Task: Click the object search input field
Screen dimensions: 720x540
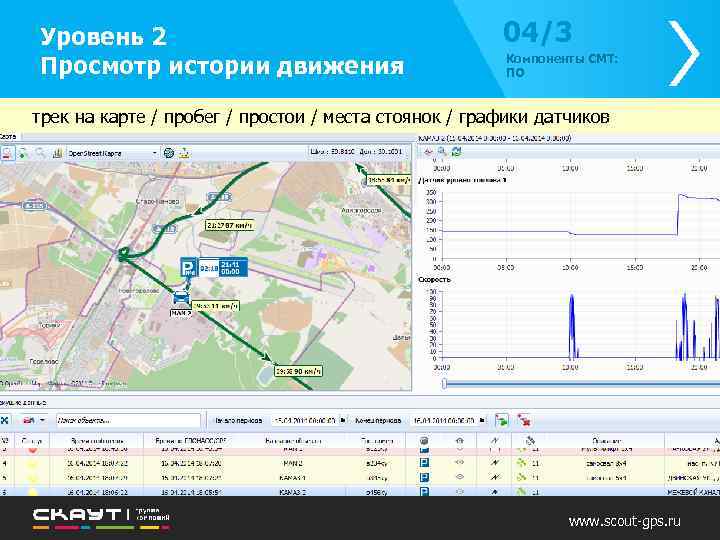Action: pyautogui.click(x=128, y=420)
